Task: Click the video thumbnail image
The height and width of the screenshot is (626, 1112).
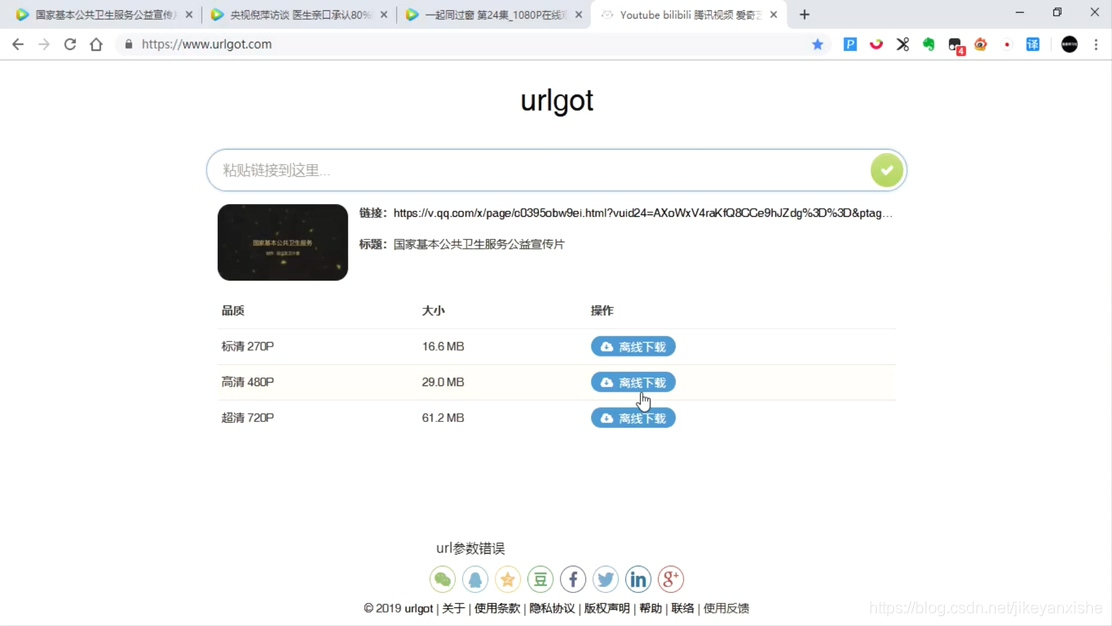Action: (283, 242)
